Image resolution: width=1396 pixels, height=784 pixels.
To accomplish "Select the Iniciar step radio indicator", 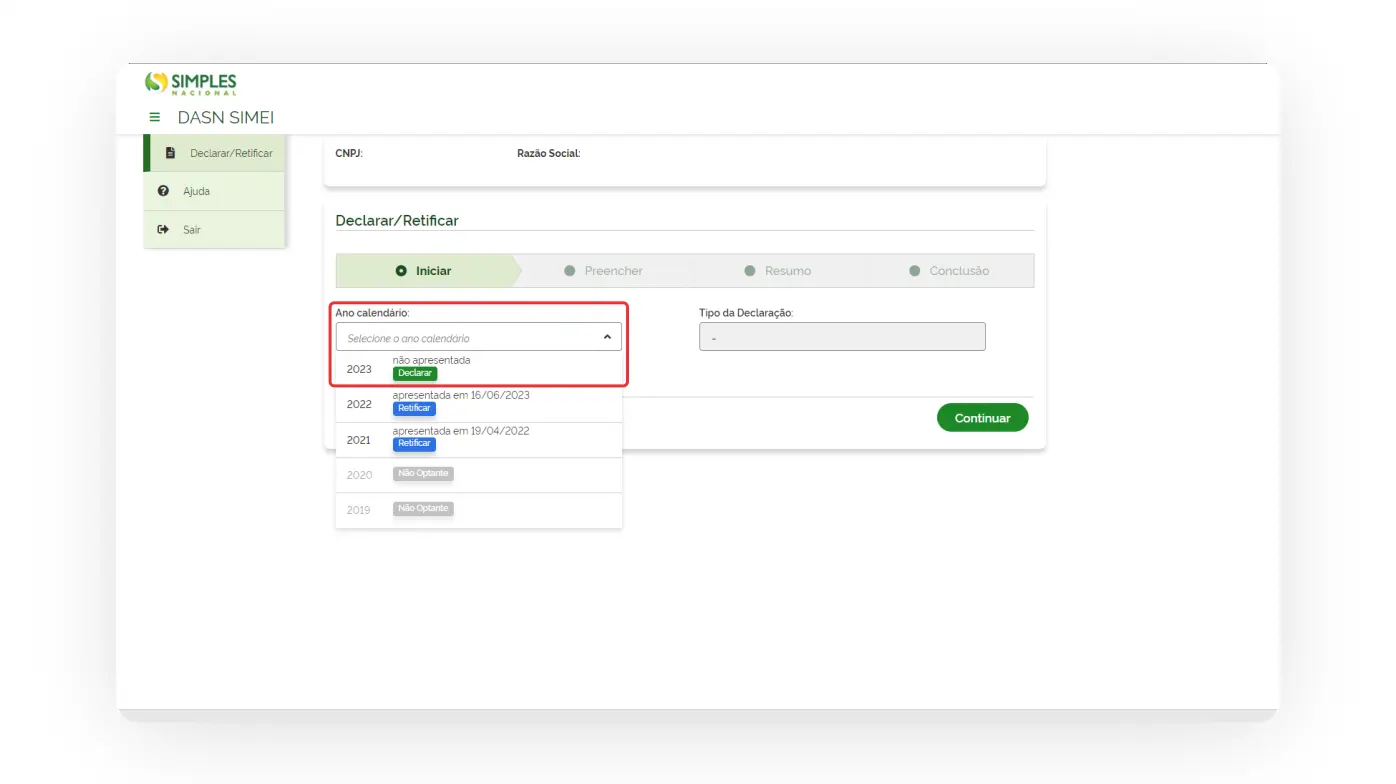I will [x=401, y=271].
